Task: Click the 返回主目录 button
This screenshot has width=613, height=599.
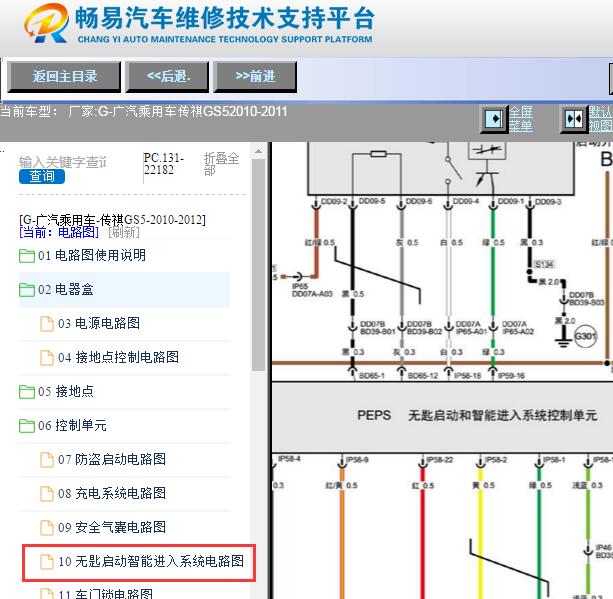Action: [x=64, y=77]
